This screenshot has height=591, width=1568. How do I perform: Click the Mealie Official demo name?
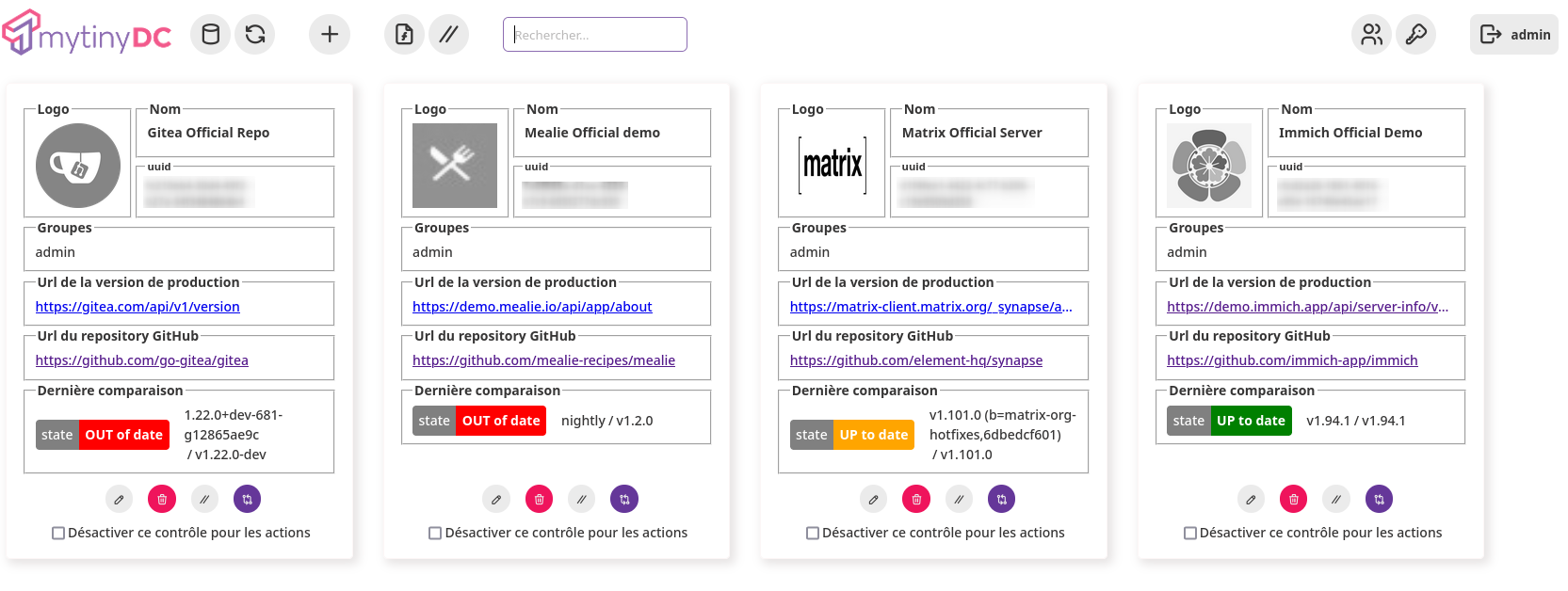pyautogui.click(x=592, y=133)
